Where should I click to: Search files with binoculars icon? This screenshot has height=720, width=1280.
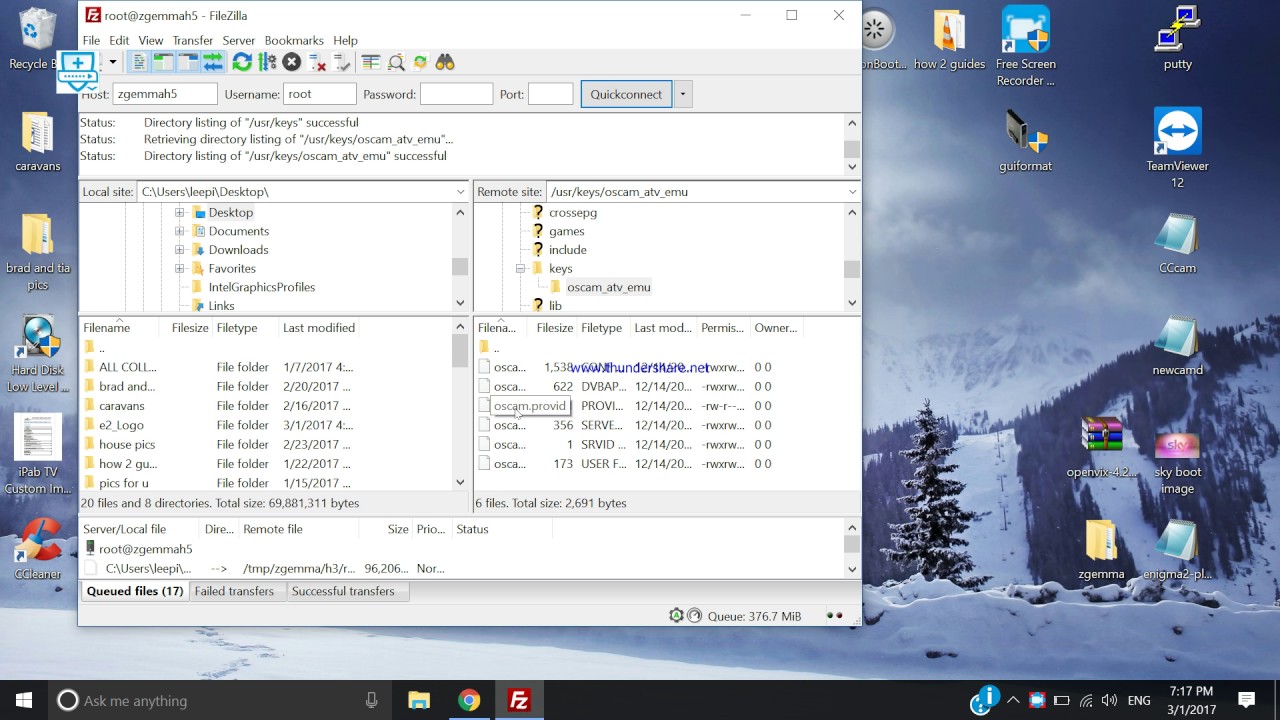[x=445, y=62]
